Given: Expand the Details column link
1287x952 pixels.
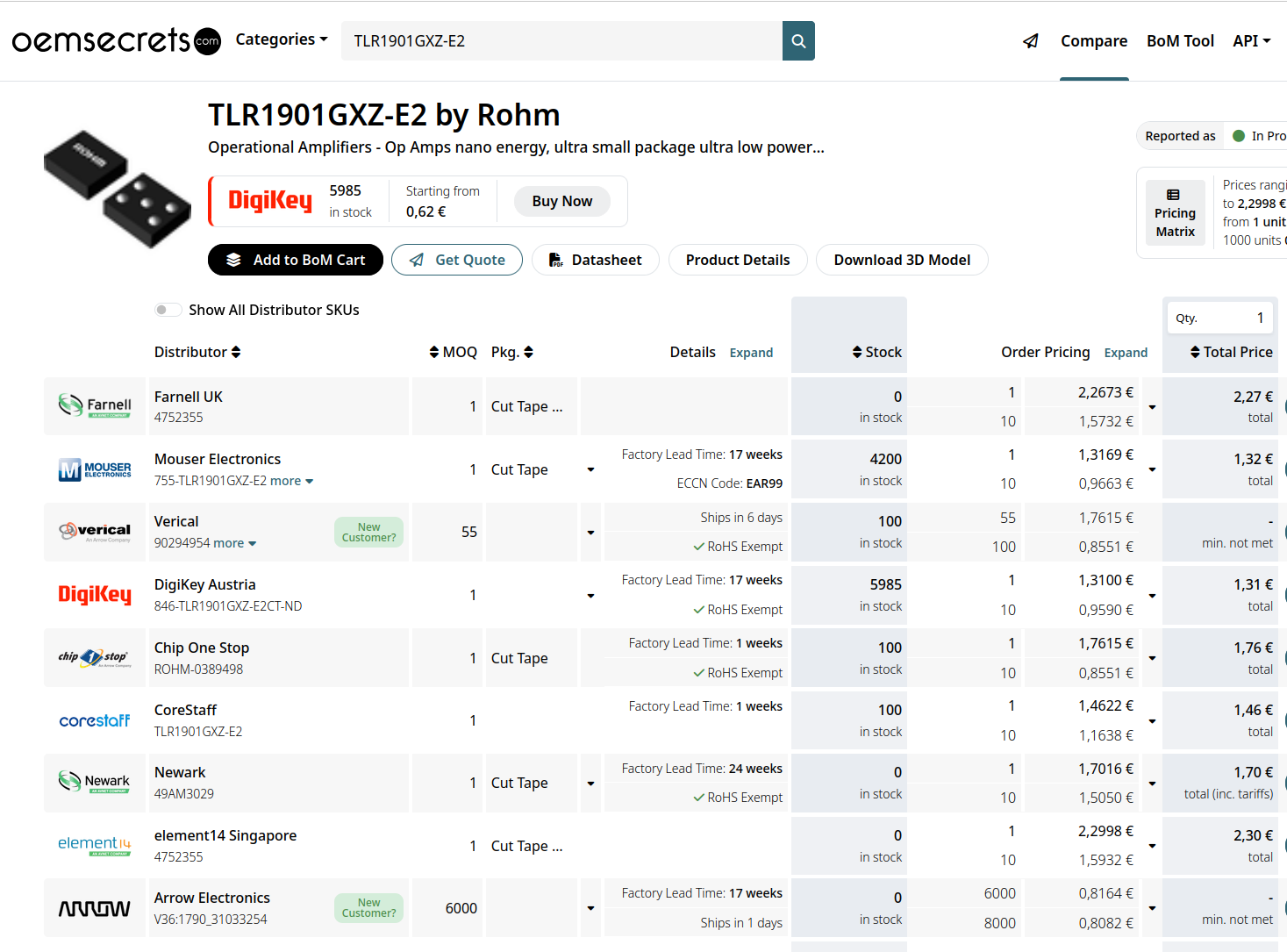Looking at the screenshot, I should (751, 353).
